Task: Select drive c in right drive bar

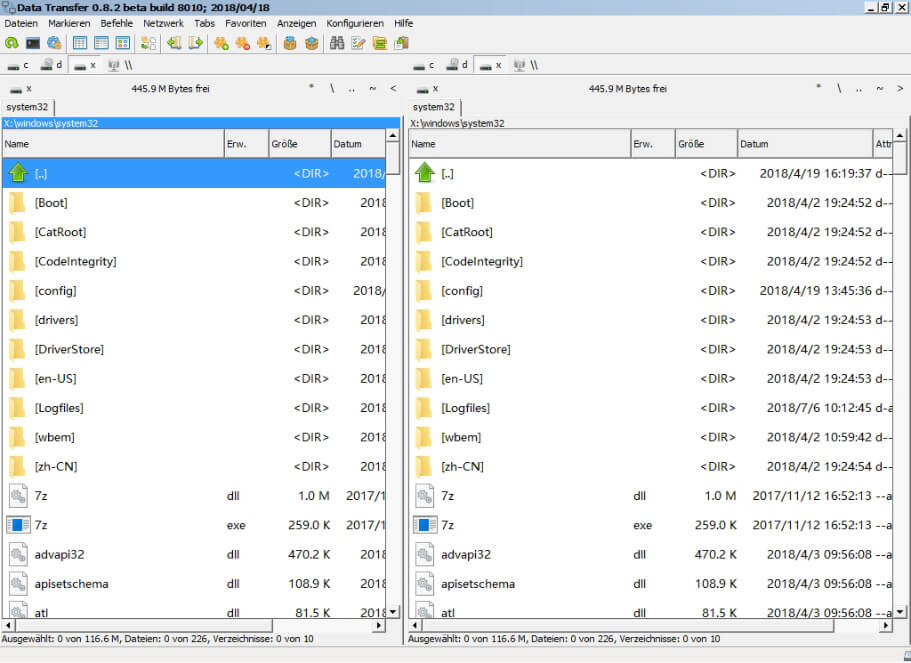Action: pyautogui.click(x=424, y=65)
